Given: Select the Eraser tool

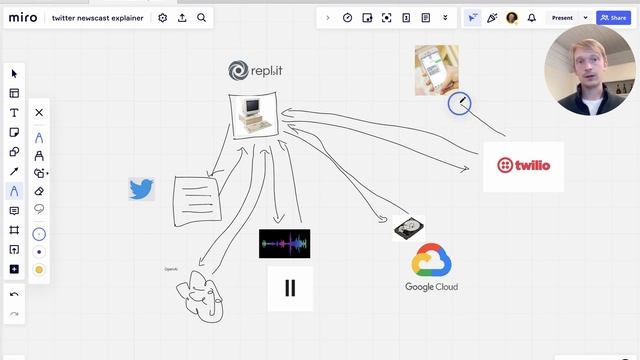Looking at the screenshot, I should (39, 191).
